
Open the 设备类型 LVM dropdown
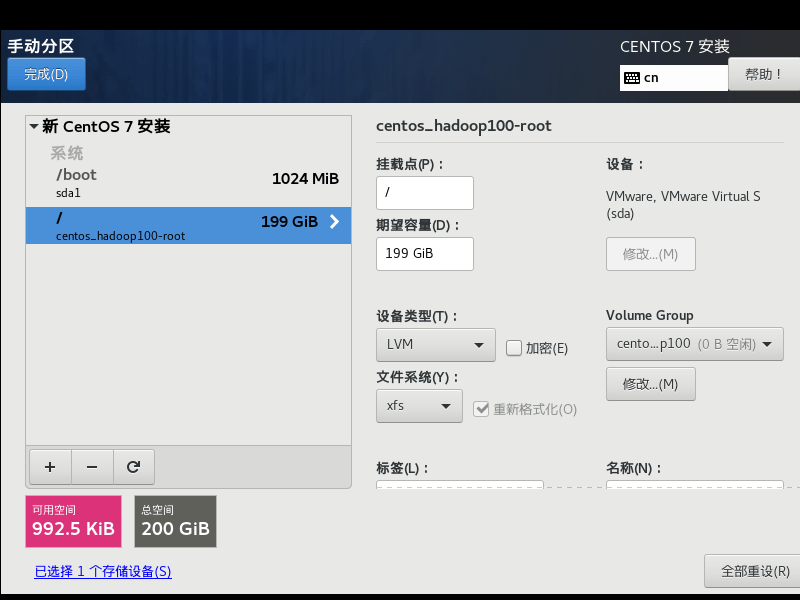(435, 344)
